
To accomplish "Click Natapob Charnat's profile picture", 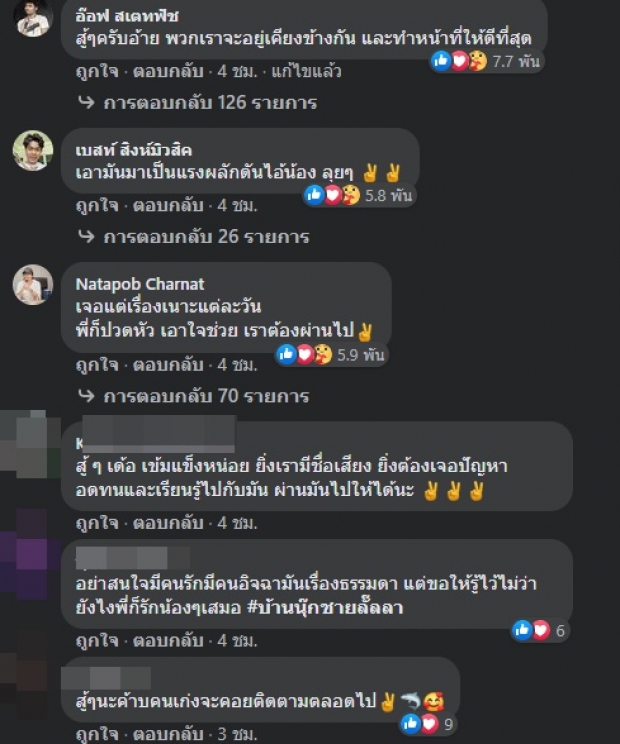I will (33, 285).
